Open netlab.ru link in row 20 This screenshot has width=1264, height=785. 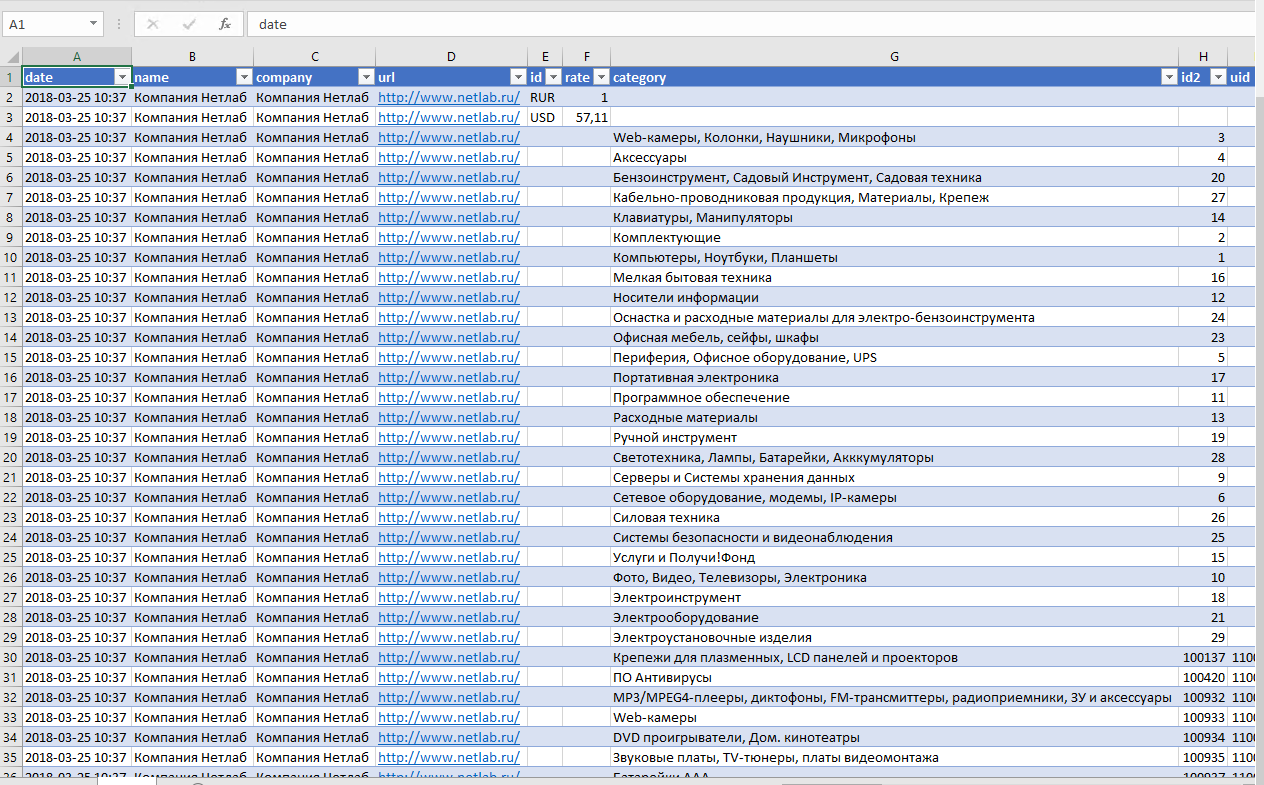coord(449,457)
